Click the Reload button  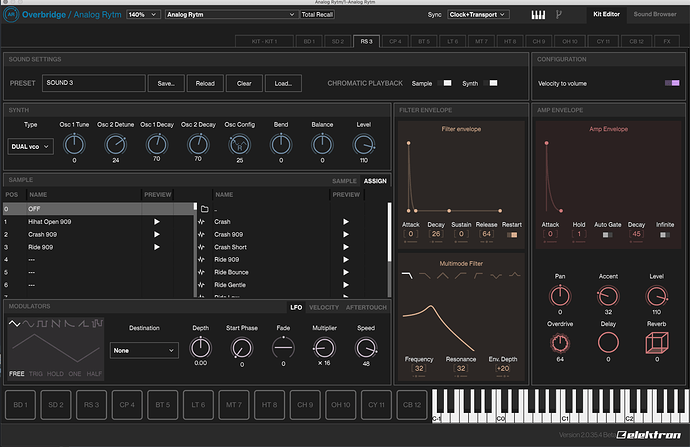pos(205,83)
